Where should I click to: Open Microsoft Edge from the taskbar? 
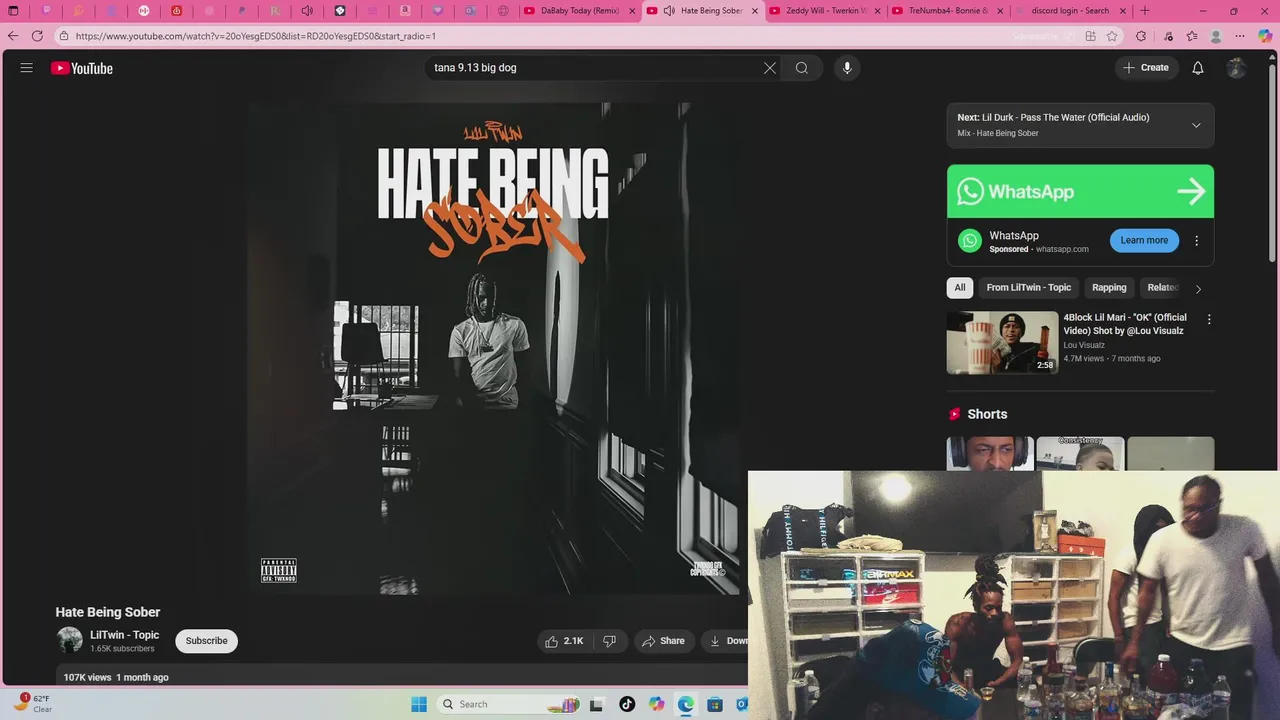(685, 704)
